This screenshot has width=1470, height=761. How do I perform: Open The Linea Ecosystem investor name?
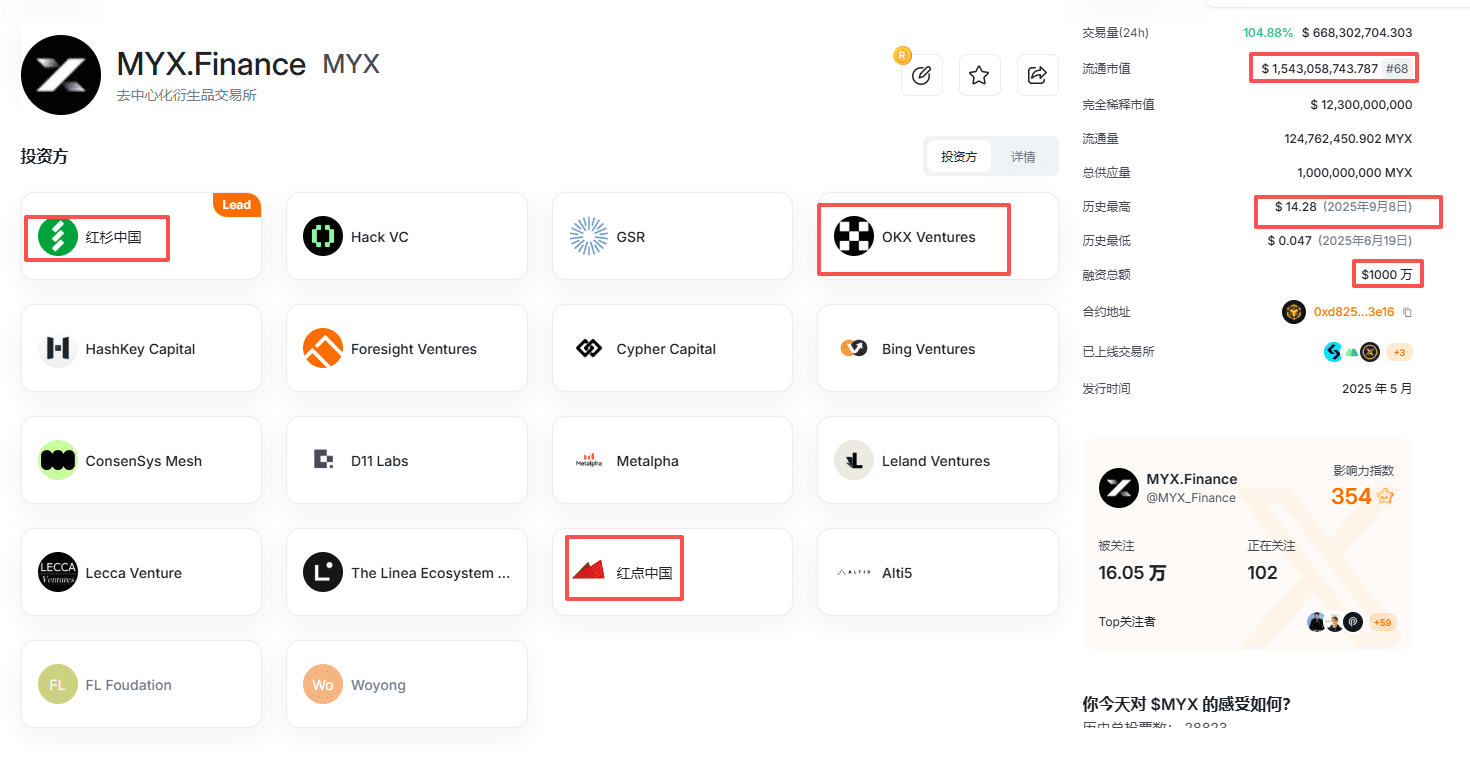431,573
